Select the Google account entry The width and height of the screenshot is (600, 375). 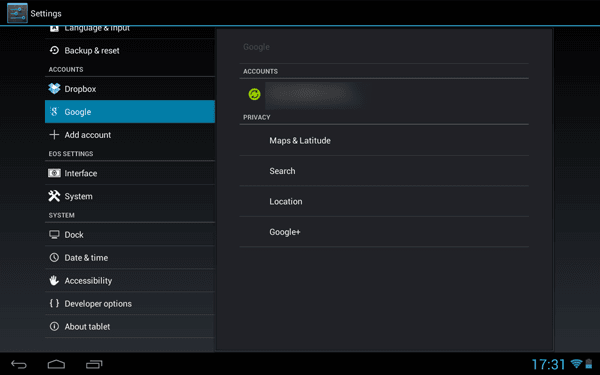click(x=130, y=111)
